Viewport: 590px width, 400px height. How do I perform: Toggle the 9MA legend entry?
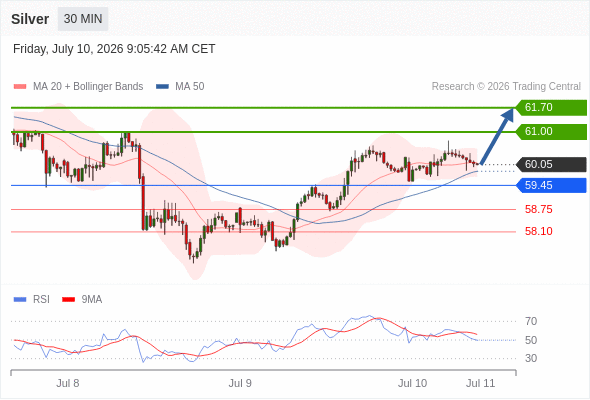coord(82,300)
